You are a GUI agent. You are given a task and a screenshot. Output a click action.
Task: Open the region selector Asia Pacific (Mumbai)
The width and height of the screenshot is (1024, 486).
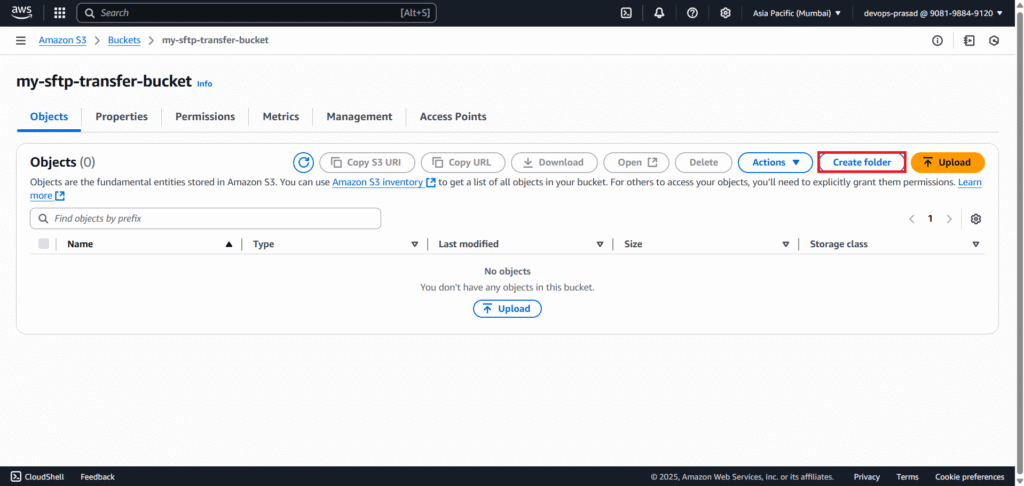tap(797, 13)
